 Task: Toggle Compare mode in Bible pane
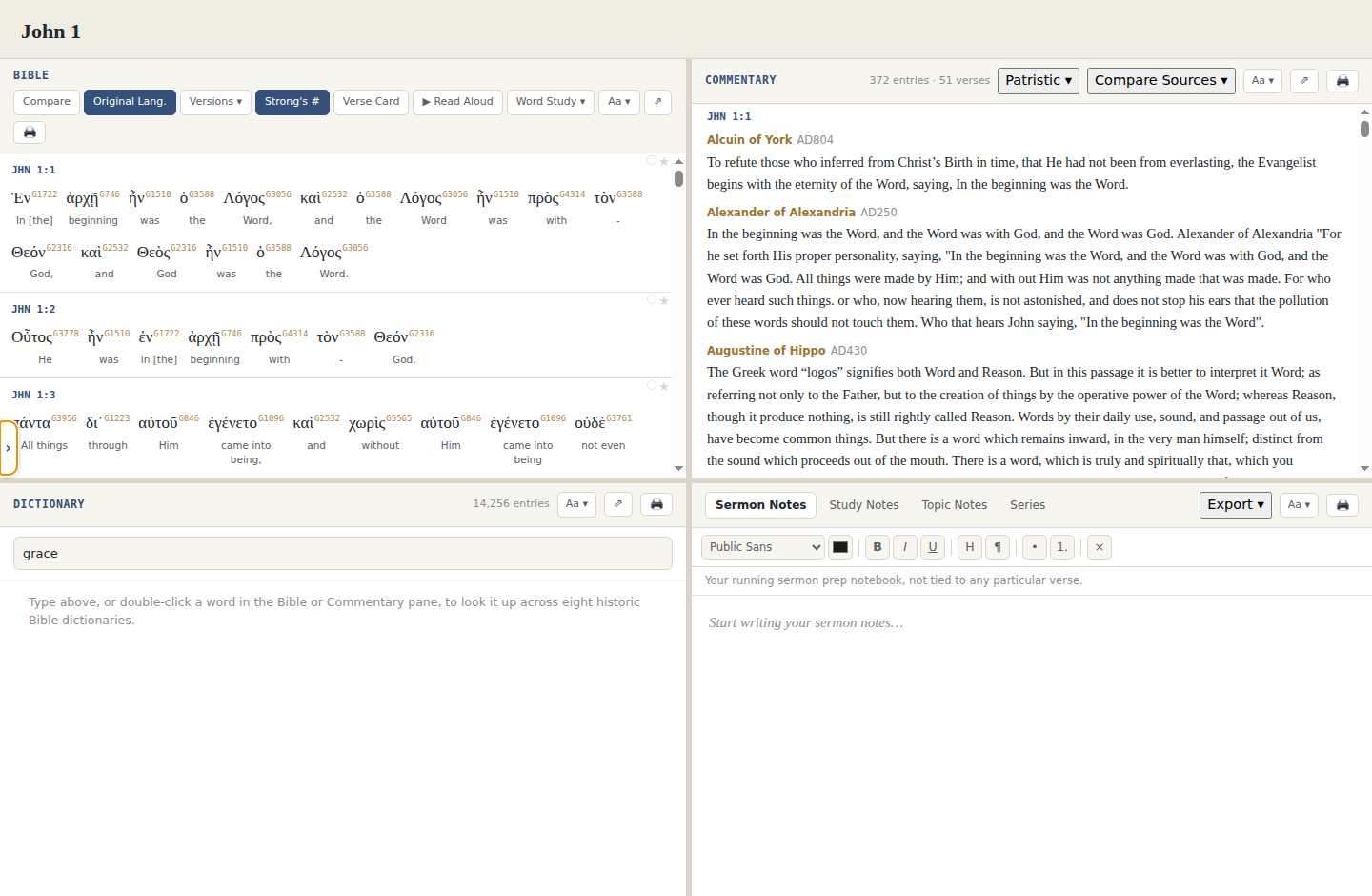coord(47,102)
